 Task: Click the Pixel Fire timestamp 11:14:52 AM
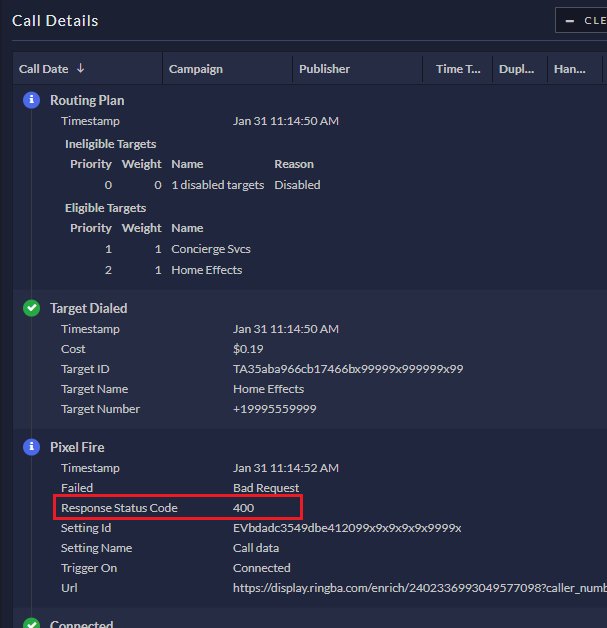[286, 468]
